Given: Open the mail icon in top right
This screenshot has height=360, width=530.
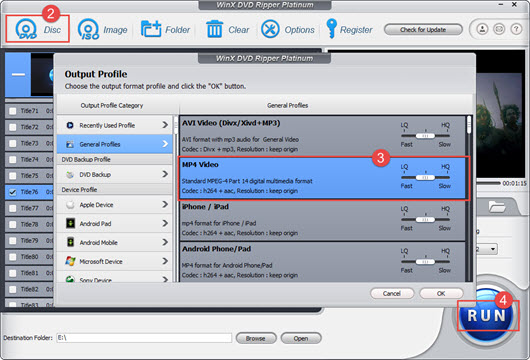Looking at the screenshot, I should click(499, 29).
